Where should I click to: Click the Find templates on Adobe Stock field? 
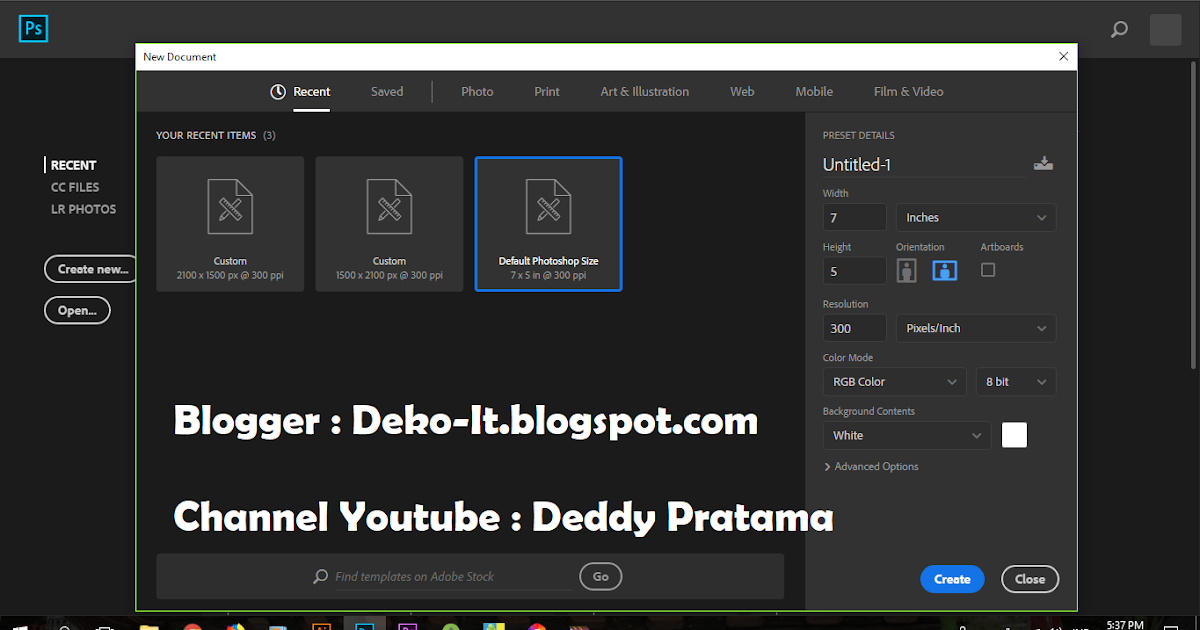tap(442, 577)
